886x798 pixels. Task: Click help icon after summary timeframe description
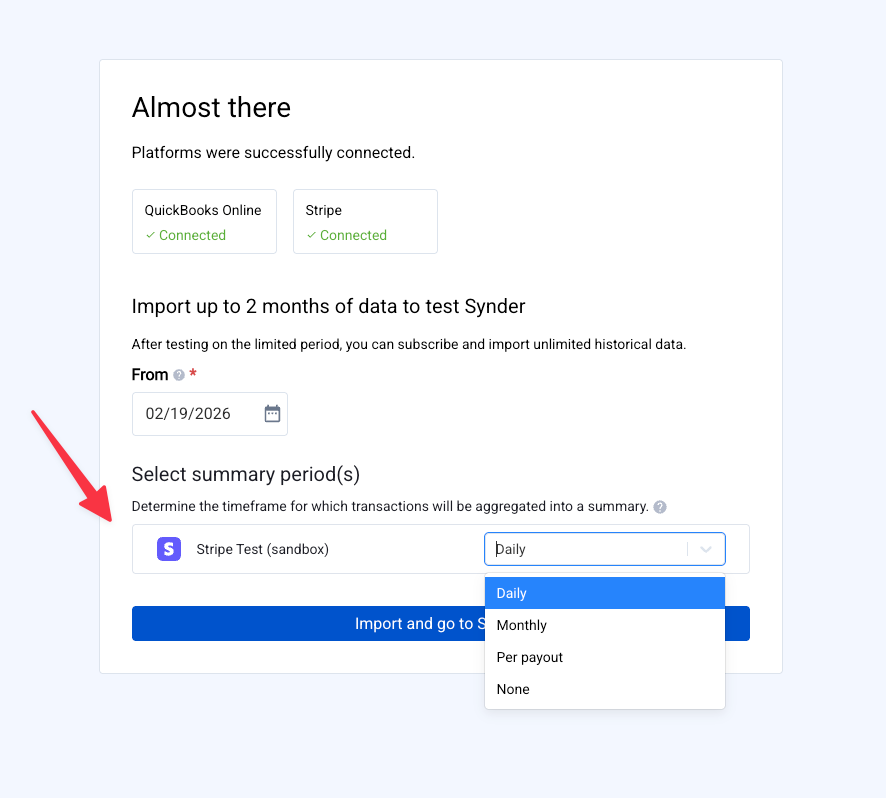click(x=660, y=507)
